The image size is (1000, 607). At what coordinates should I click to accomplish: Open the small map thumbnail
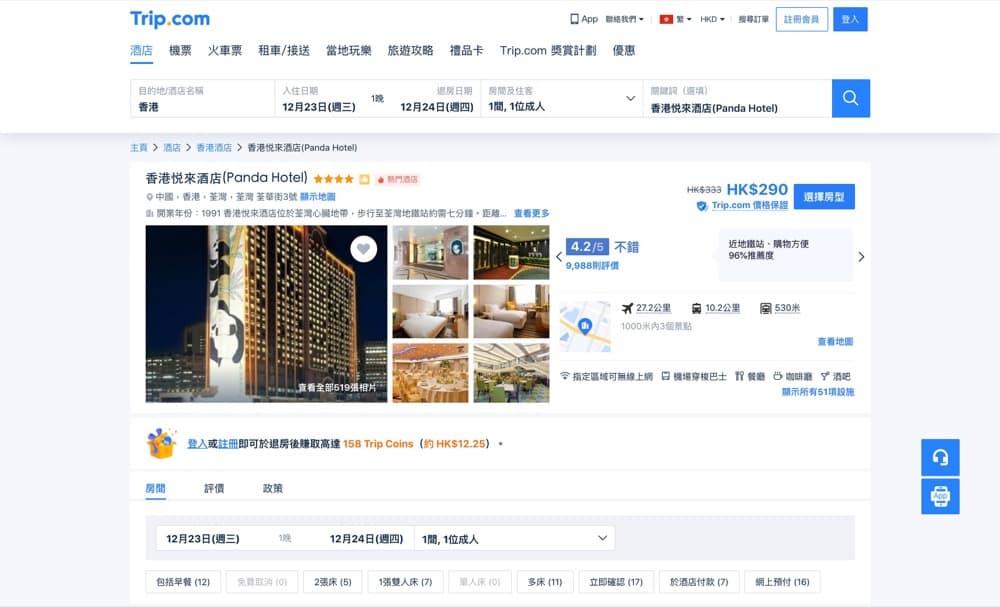[x=585, y=326]
